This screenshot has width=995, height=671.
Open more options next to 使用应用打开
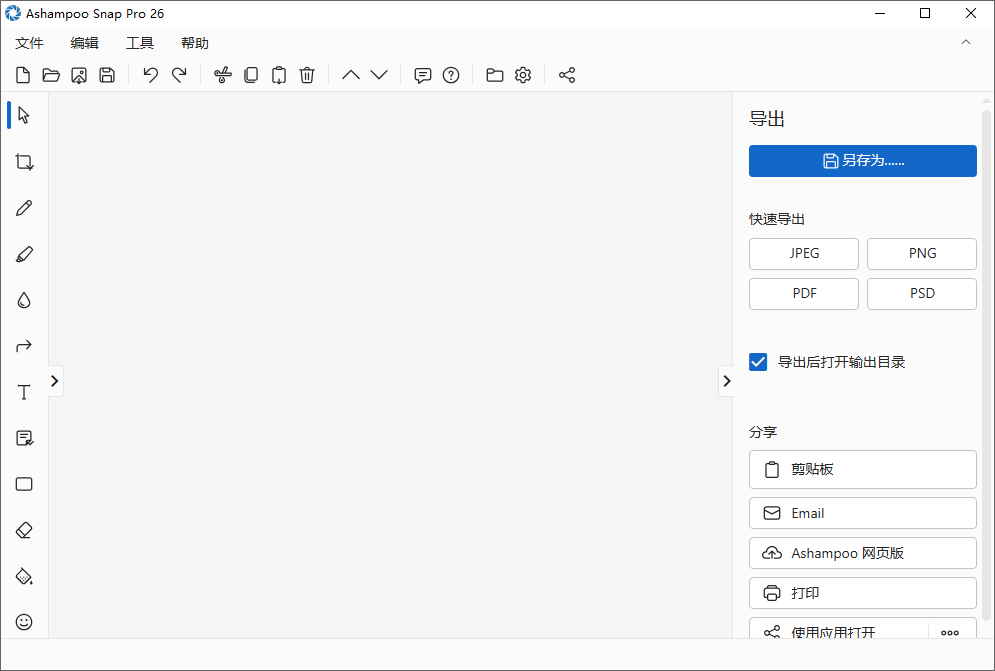(x=950, y=632)
